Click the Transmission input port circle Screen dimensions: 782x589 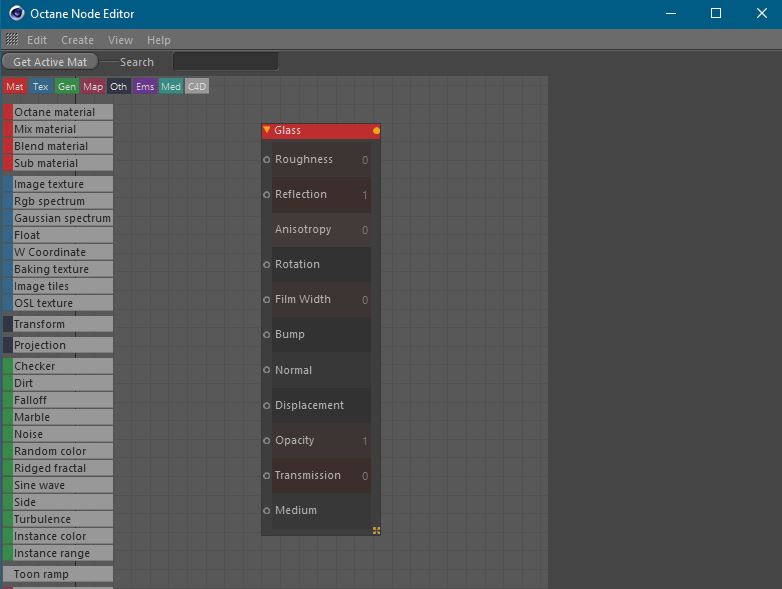pos(266,475)
